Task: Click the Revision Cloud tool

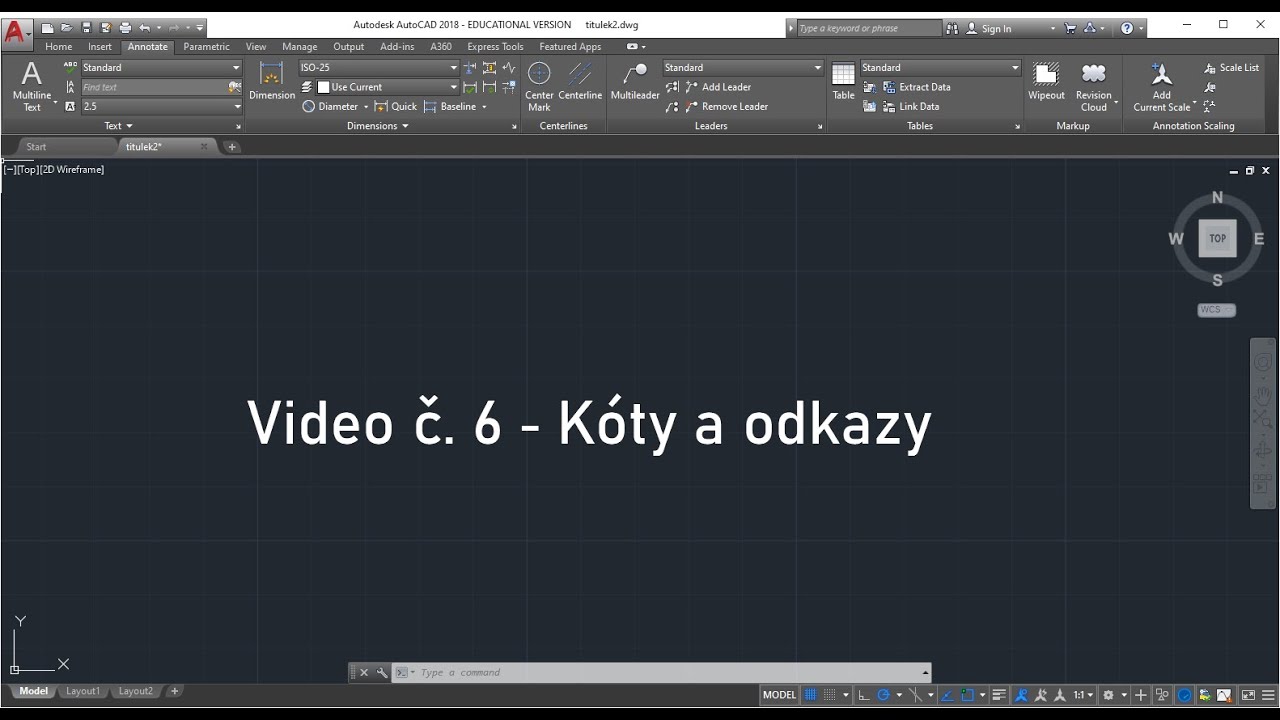Action: pyautogui.click(x=1094, y=85)
